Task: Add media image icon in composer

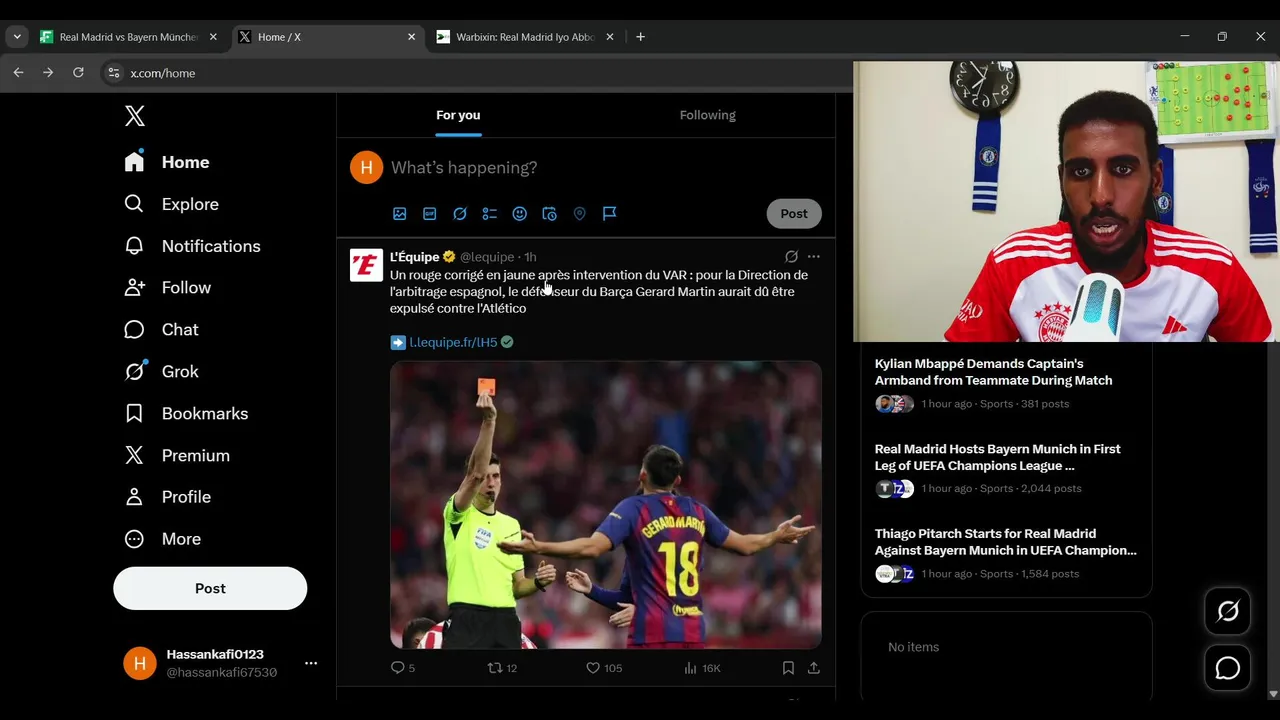Action: click(400, 213)
